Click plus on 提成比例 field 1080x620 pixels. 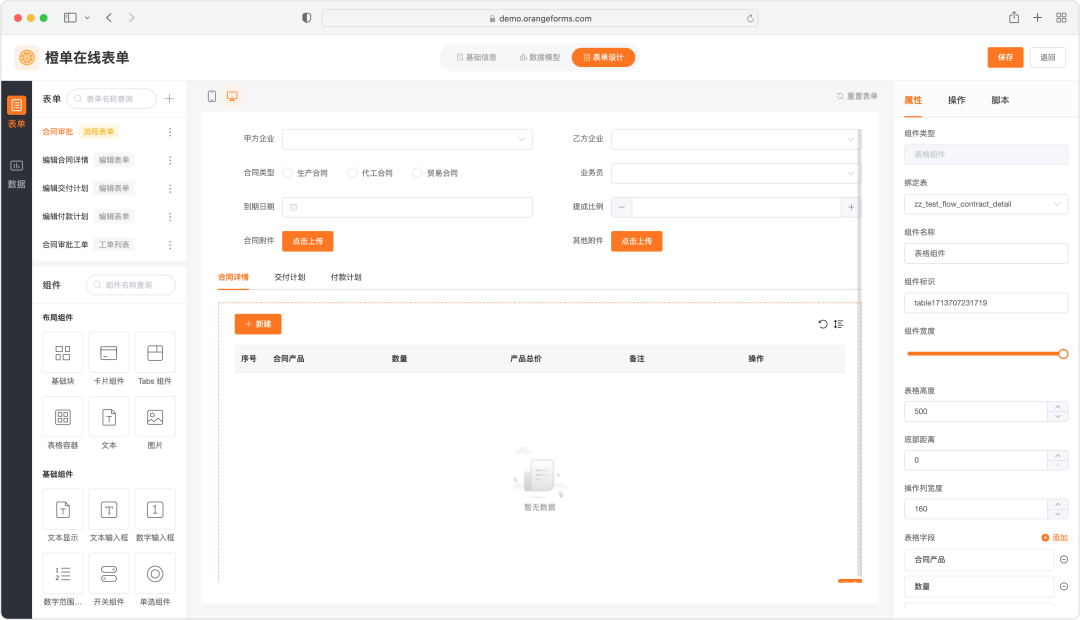851,207
